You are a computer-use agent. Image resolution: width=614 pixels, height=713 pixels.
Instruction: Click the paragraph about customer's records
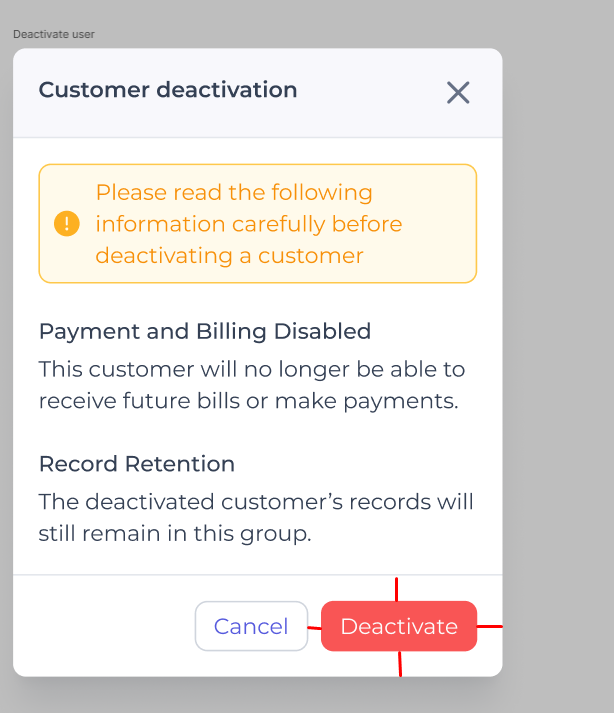click(256, 517)
